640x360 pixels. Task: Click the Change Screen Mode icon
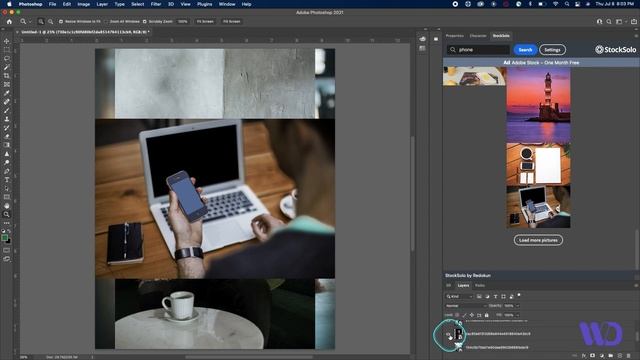pyautogui.click(x=7, y=259)
